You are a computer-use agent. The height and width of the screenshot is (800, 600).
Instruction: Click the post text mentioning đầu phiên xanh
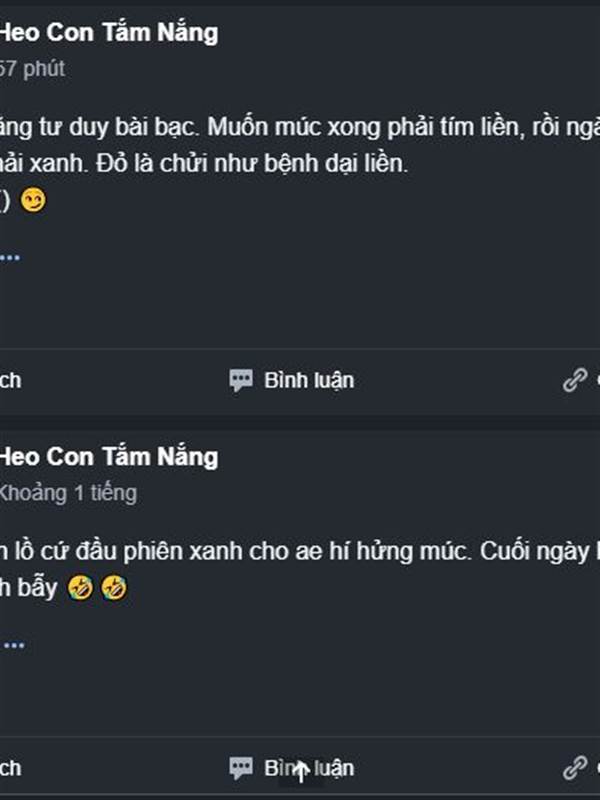300,552
